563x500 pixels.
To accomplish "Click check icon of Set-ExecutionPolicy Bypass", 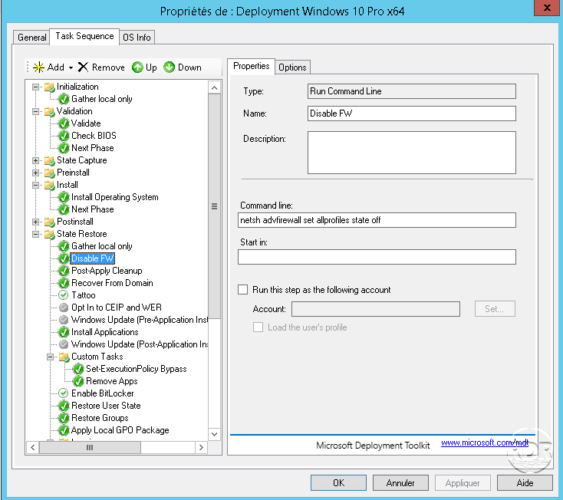I will [78, 369].
